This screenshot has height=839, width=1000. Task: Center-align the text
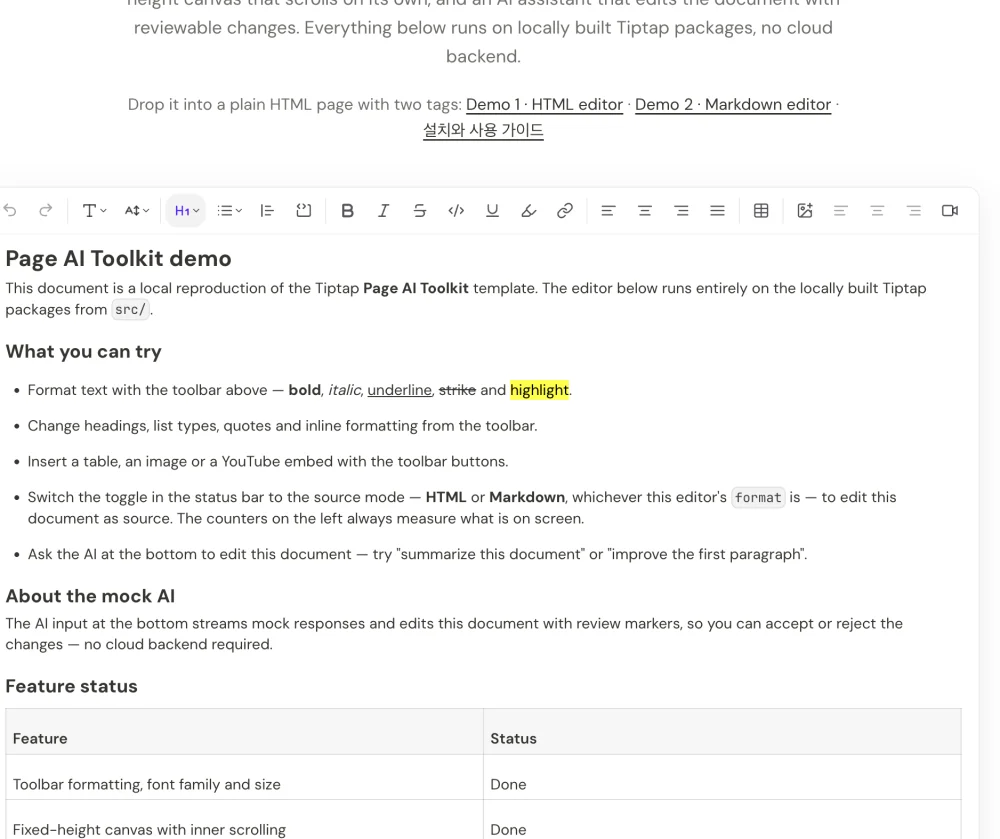pyautogui.click(x=645, y=210)
